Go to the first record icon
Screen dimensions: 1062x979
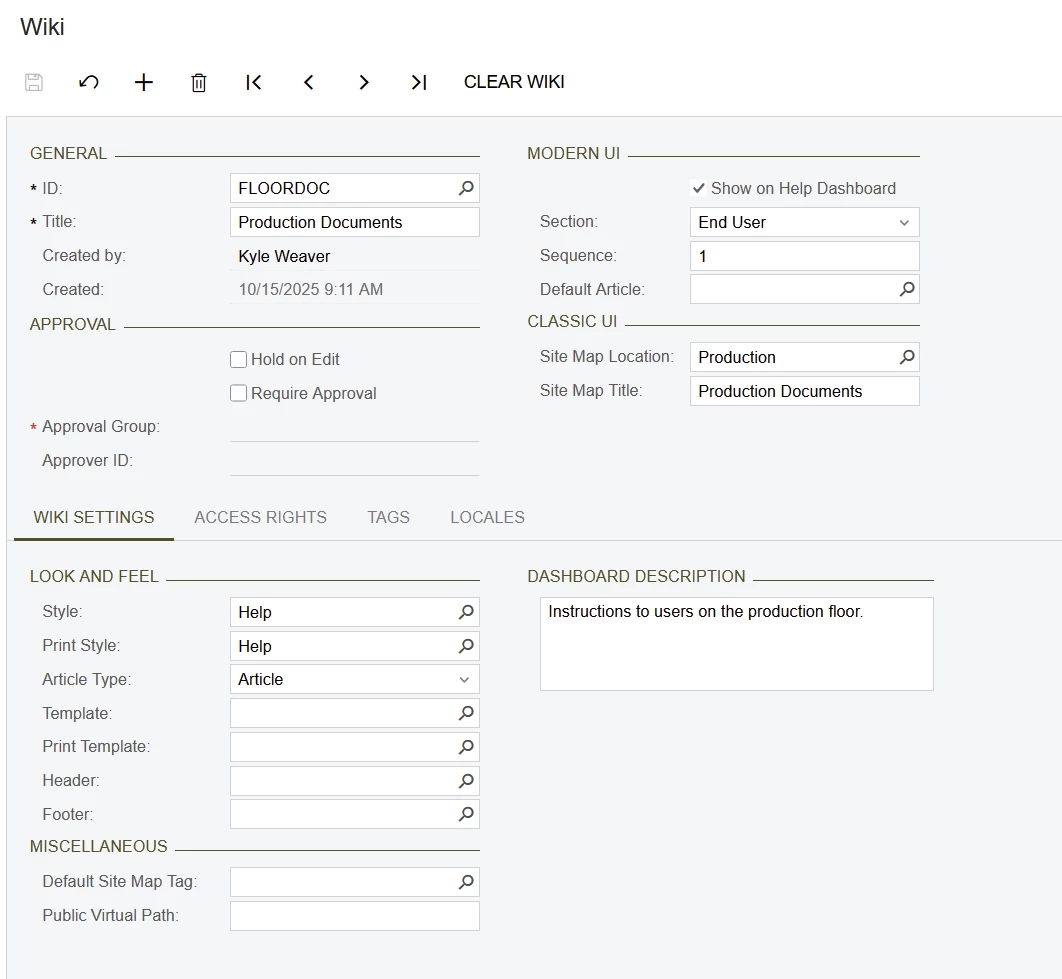tap(253, 82)
